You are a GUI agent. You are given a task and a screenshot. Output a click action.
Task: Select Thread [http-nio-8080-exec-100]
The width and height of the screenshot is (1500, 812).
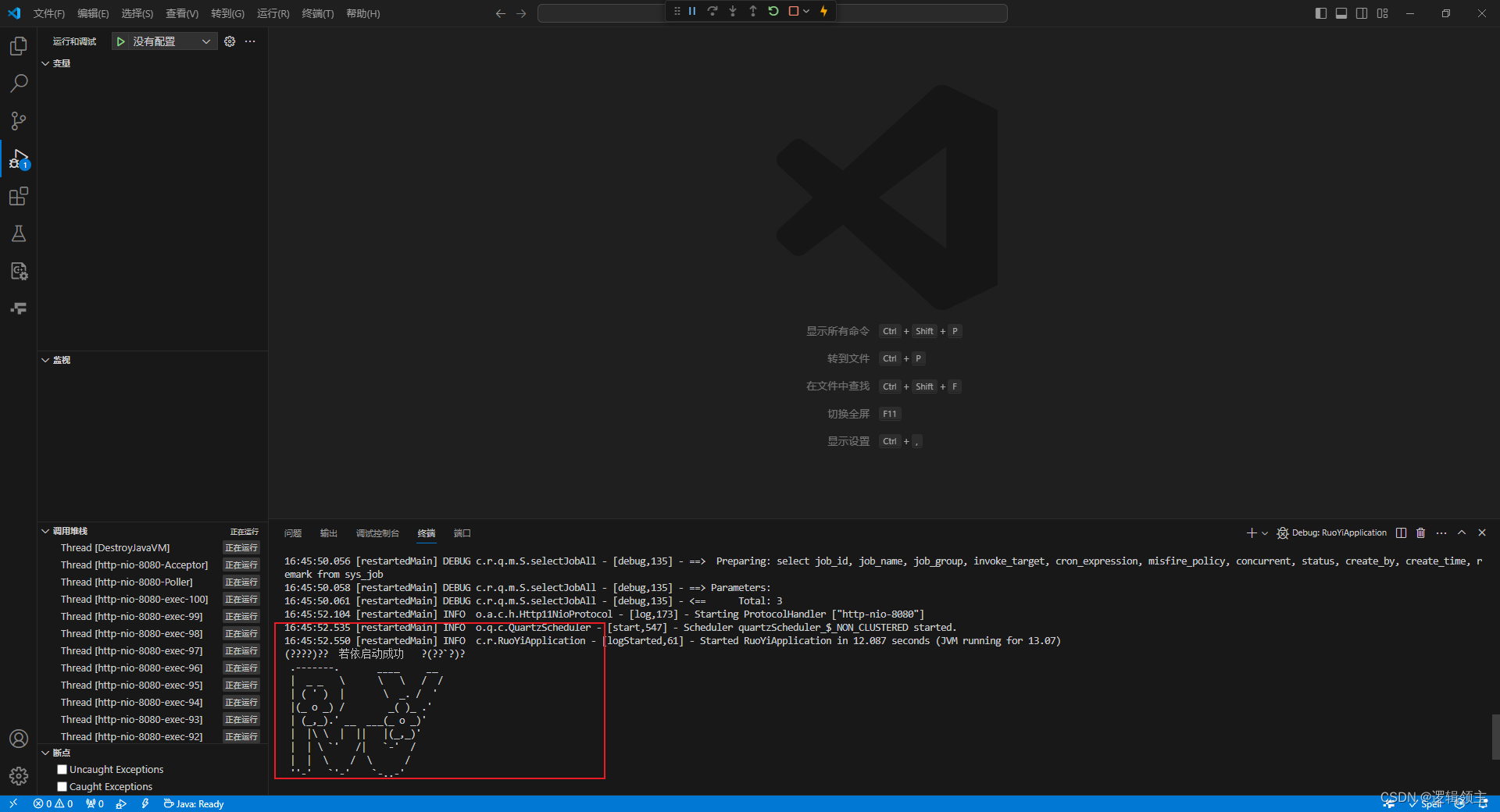(x=152, y=599)
